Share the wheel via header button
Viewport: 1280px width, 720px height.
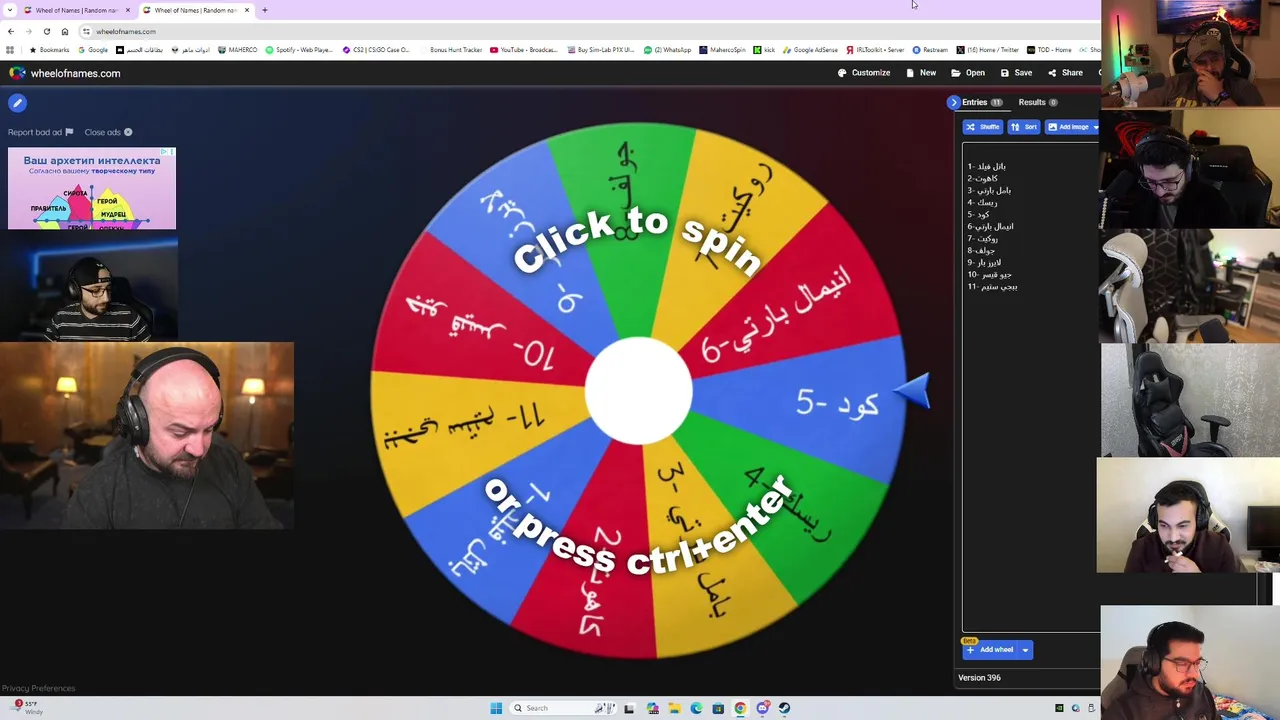coord(1065,73)
